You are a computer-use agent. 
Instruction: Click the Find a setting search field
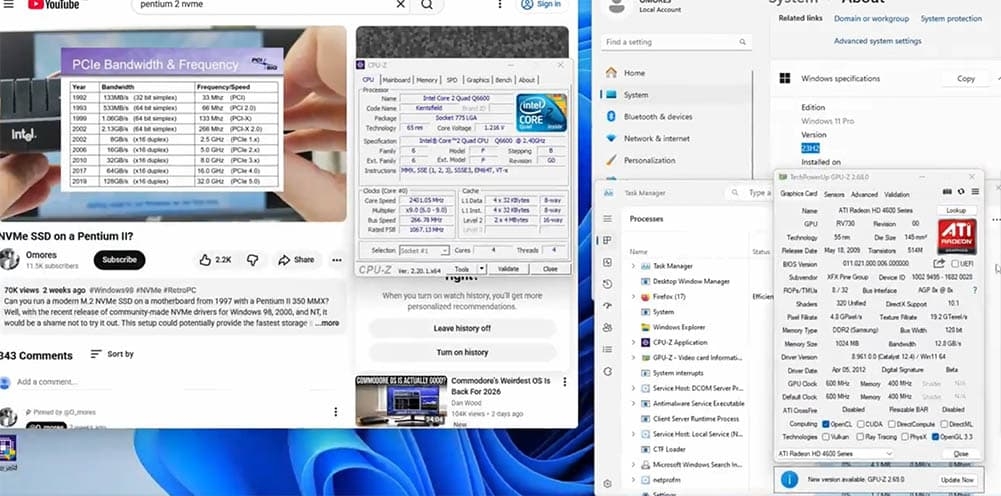(675, 42)
